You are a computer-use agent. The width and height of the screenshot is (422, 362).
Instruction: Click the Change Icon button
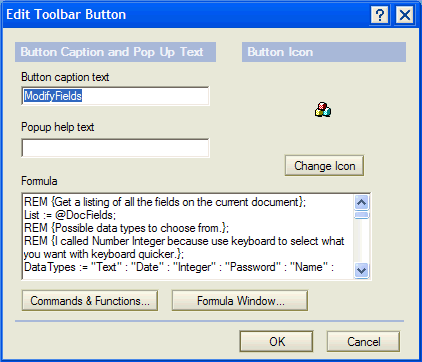324,166
